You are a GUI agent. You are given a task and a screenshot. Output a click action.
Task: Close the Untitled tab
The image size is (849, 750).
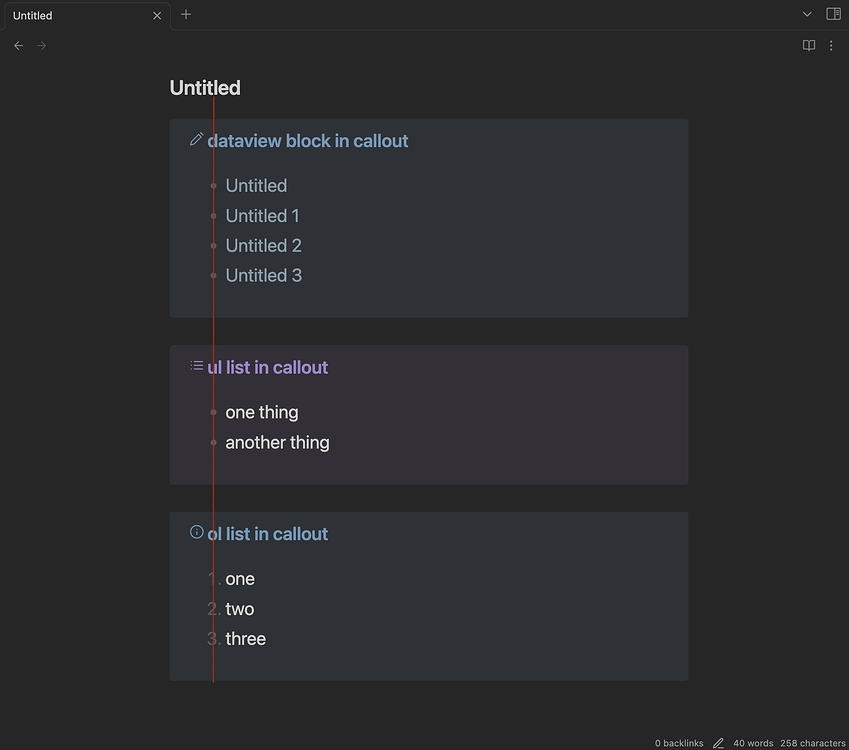(157, 15)
